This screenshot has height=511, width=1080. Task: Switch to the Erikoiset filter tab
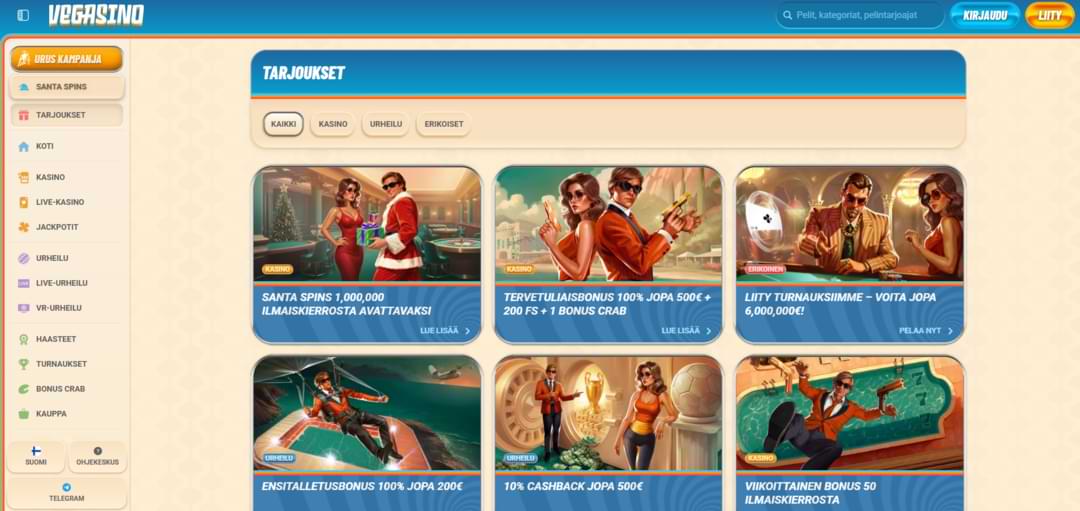point(443,124)
